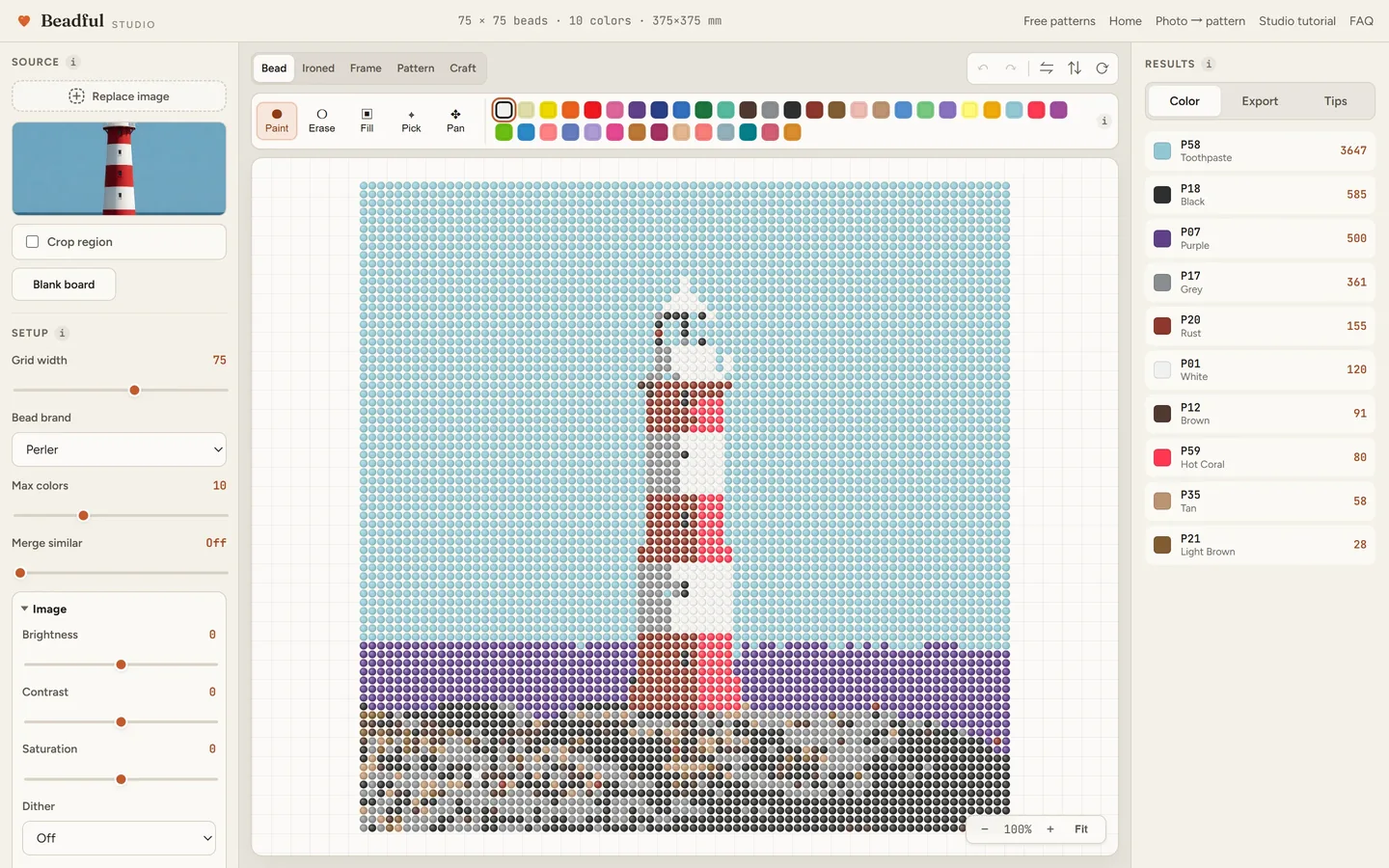The image size is (1389, 868).
Task: Open the FAQ link
Action: [x=1361, y=21]
